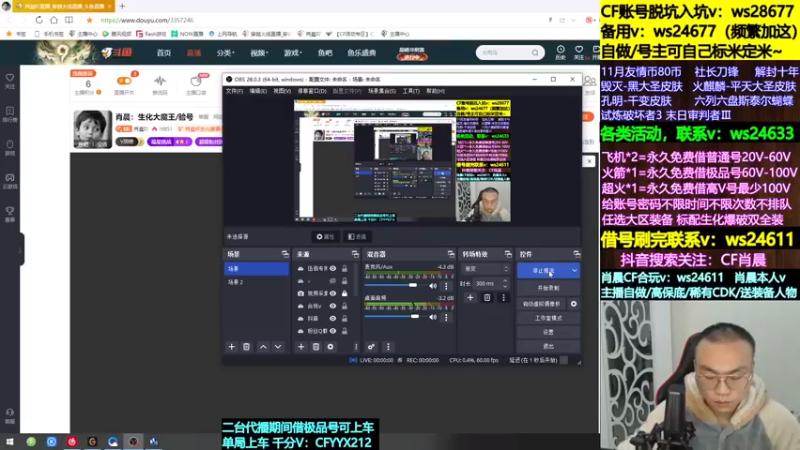
Task: Pop out the 来源 dock panel icon
Action: click(x=355, y=254)
